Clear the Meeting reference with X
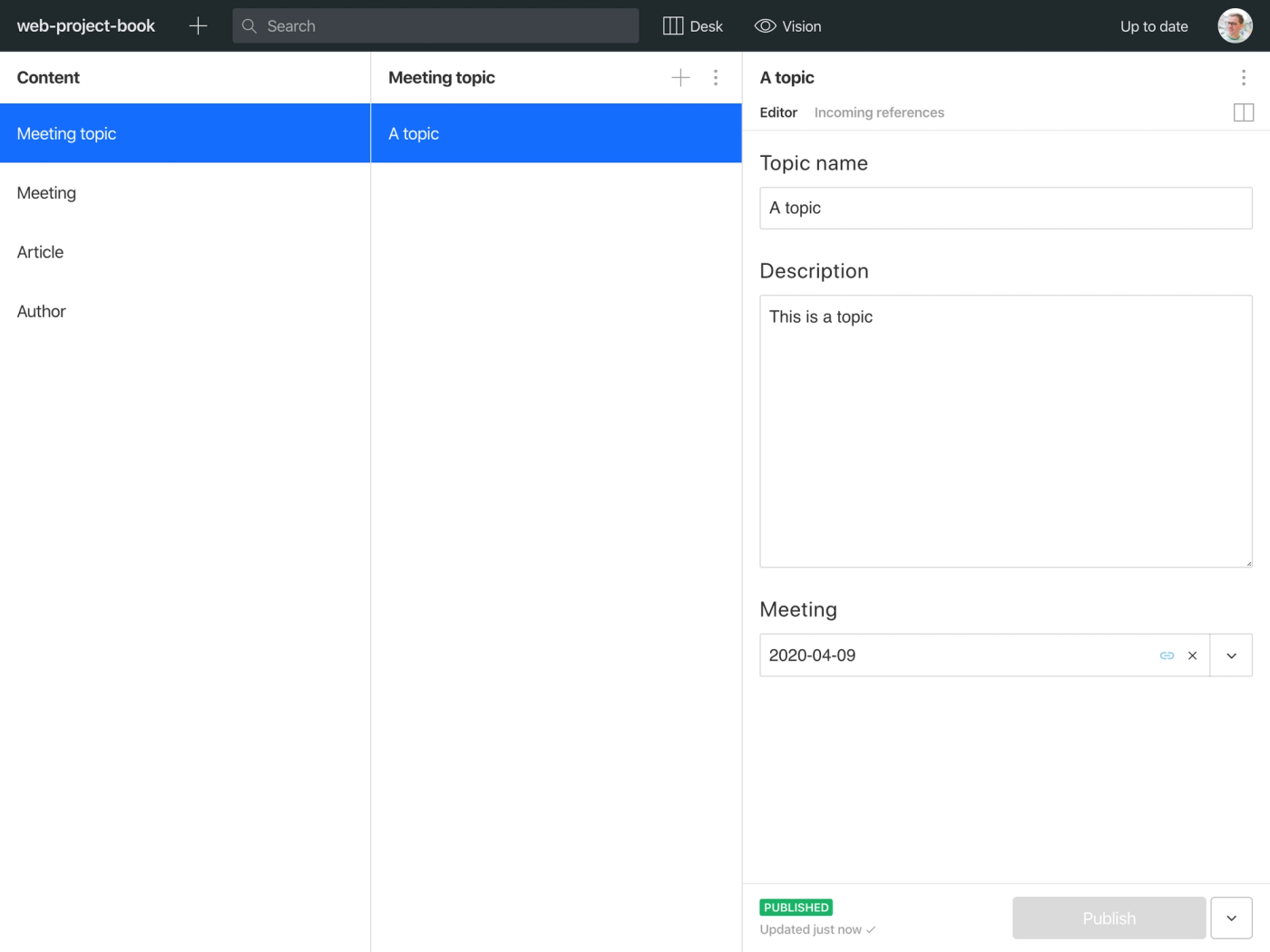The width and height of the screenshot is (1270, 952). [1193, 656]
